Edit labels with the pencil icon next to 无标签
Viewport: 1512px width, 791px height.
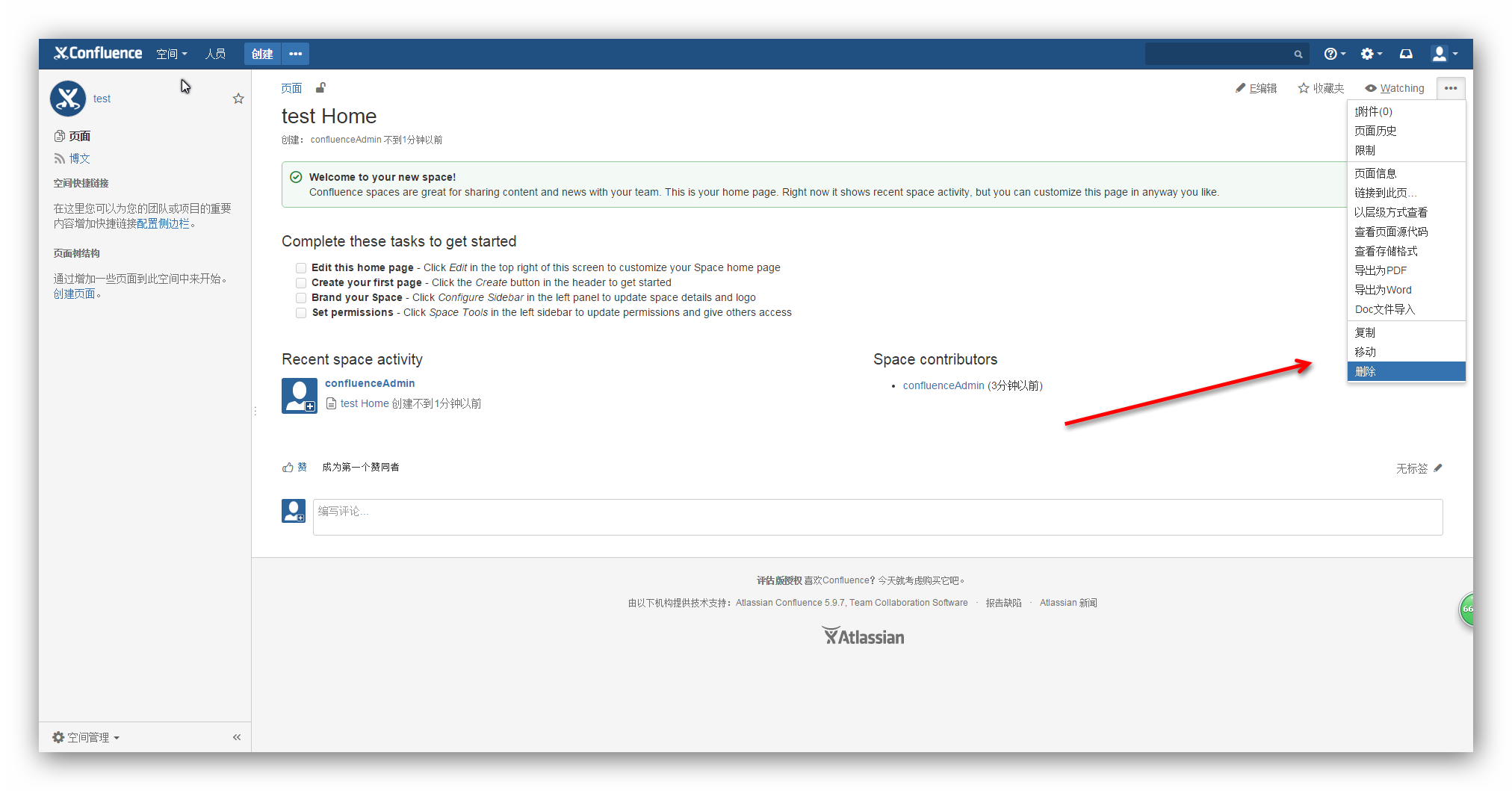[x=1438, y=468]
